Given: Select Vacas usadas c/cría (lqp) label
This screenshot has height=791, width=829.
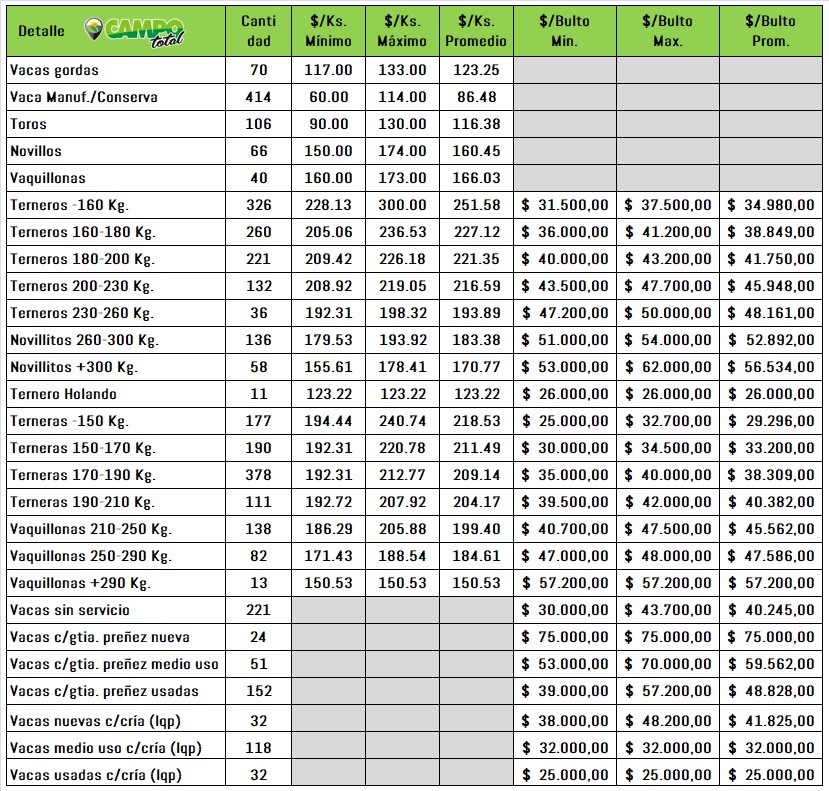Looking at the screenshot, I should click(x=96, y=775).
